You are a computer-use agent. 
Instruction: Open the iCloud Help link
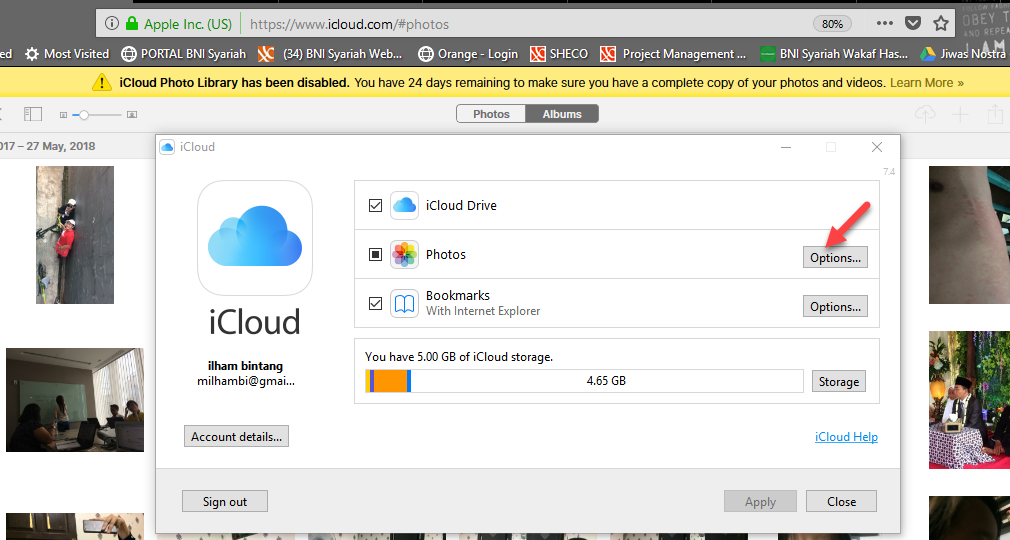click(x=846, y=436)
